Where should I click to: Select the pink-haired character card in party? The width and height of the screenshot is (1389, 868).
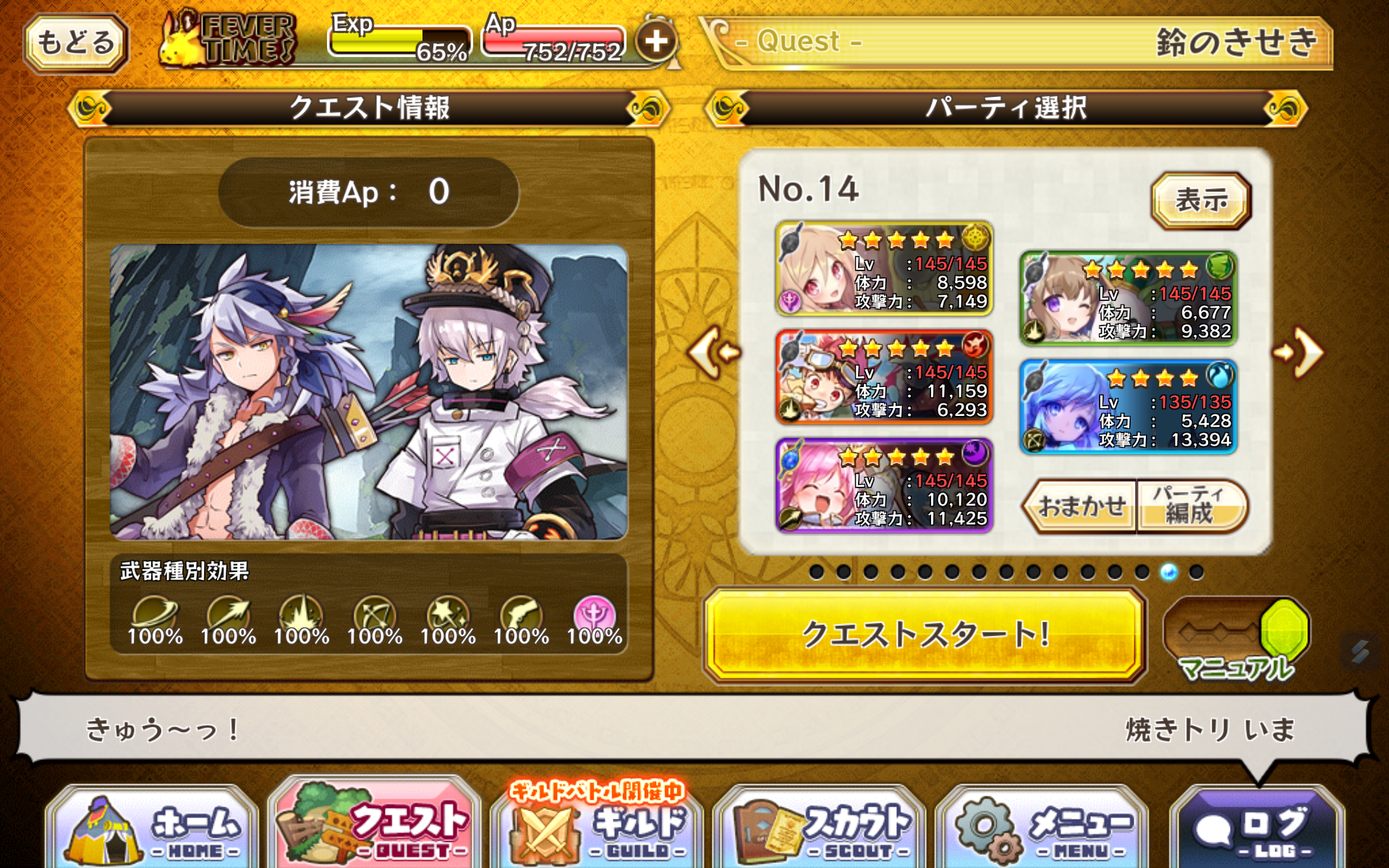tap(883, 485)
